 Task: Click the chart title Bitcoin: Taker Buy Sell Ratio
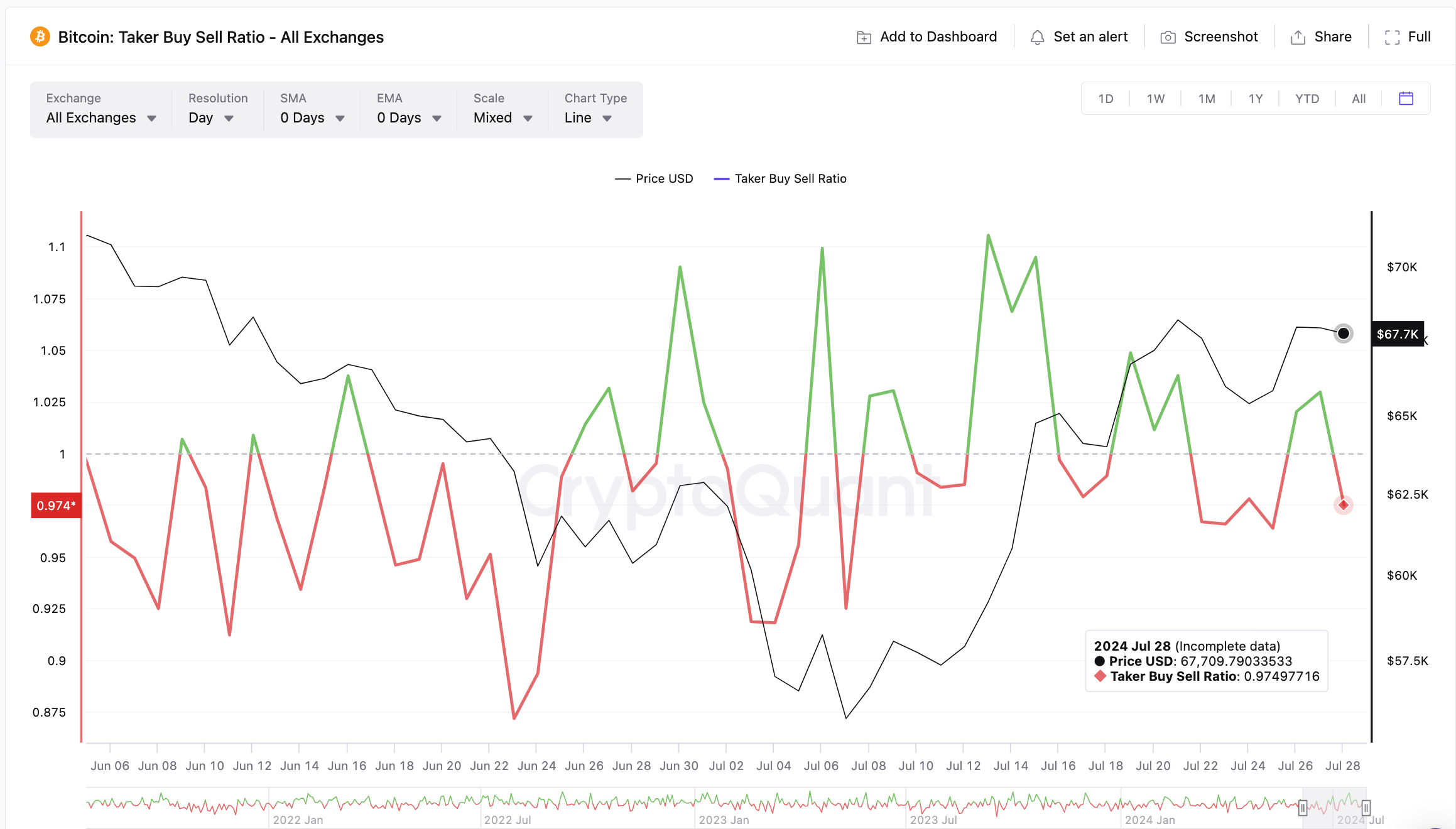click(x=220, y=37)
